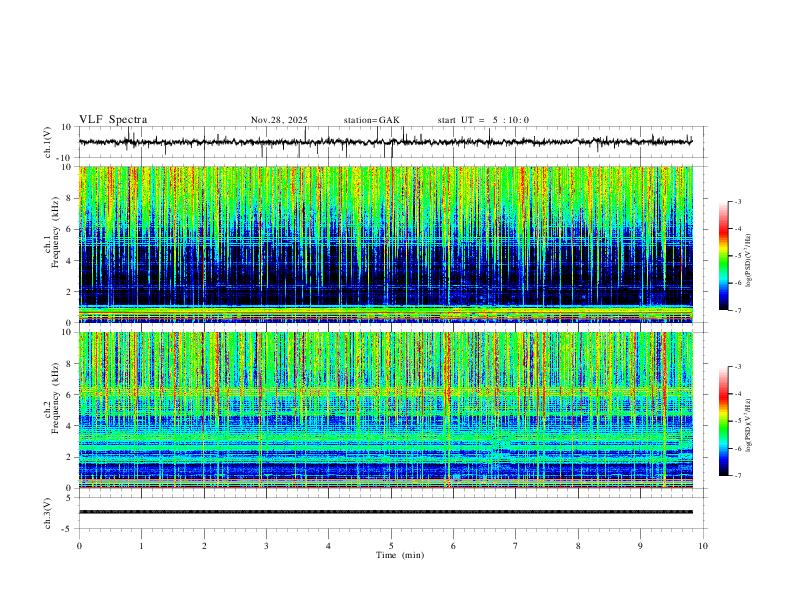
Task: Click the "log(PSD)" label beside ch.2 color bar
Action: tap(748, 425)
